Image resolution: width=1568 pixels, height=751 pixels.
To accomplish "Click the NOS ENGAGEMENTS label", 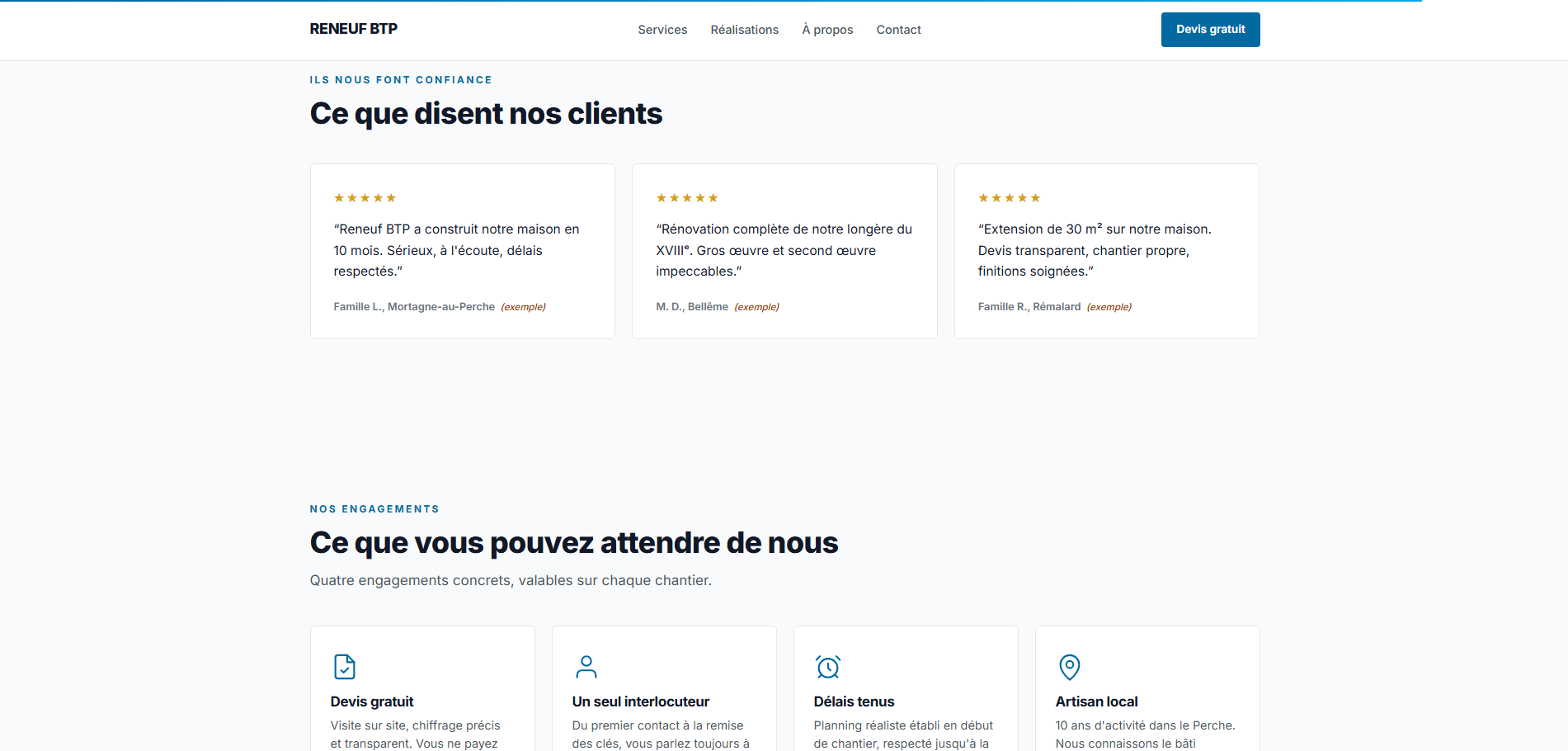I will click(374, 509).
